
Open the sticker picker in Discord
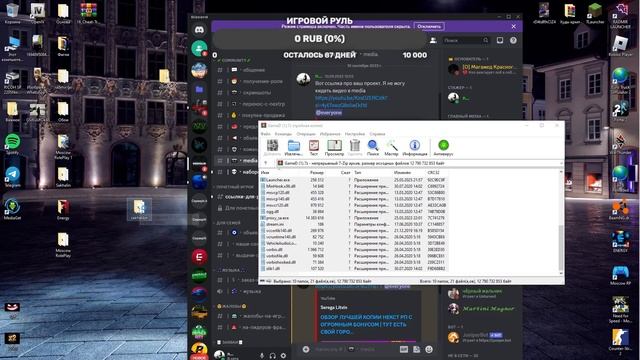pyautogui.click(x=416, y=349)
